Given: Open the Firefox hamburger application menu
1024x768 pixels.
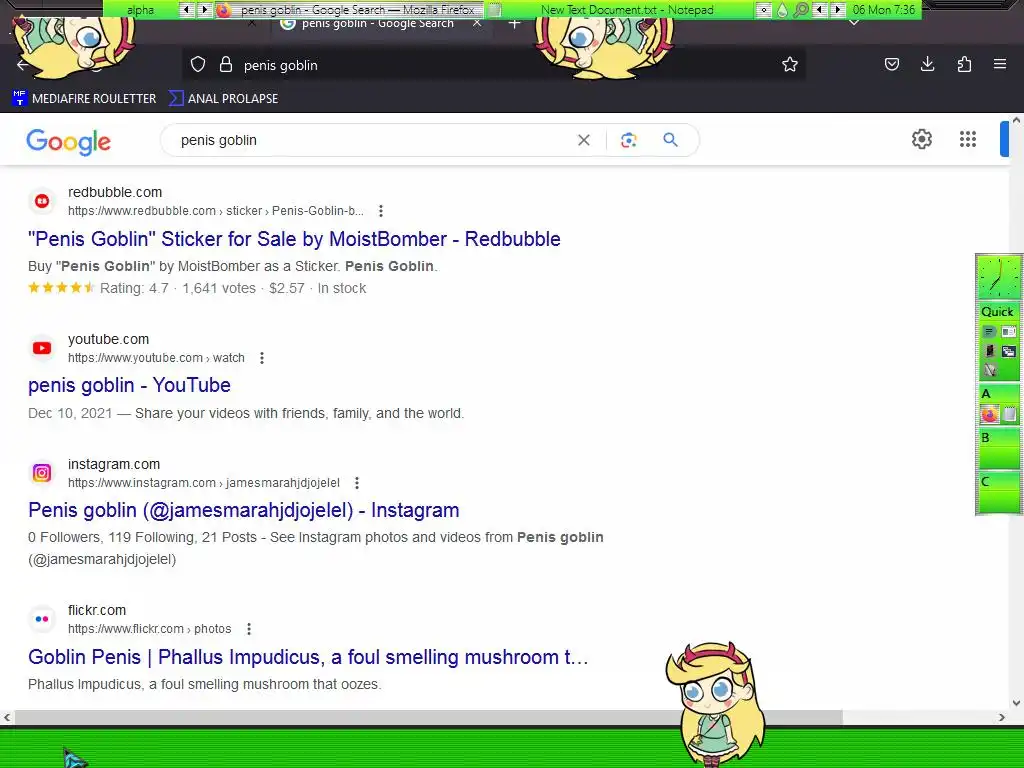Looking at the screenshot, I should pos(1000,64).
